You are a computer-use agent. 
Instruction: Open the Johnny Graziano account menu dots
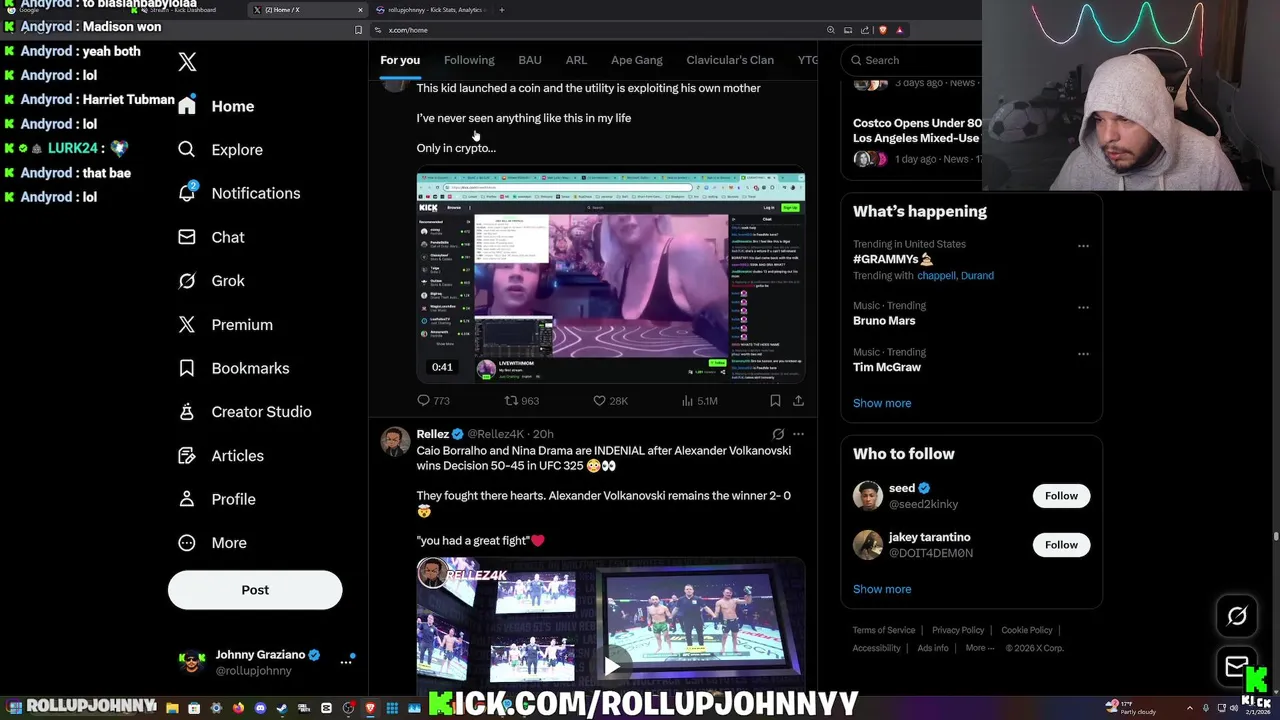tap(346, 661)
